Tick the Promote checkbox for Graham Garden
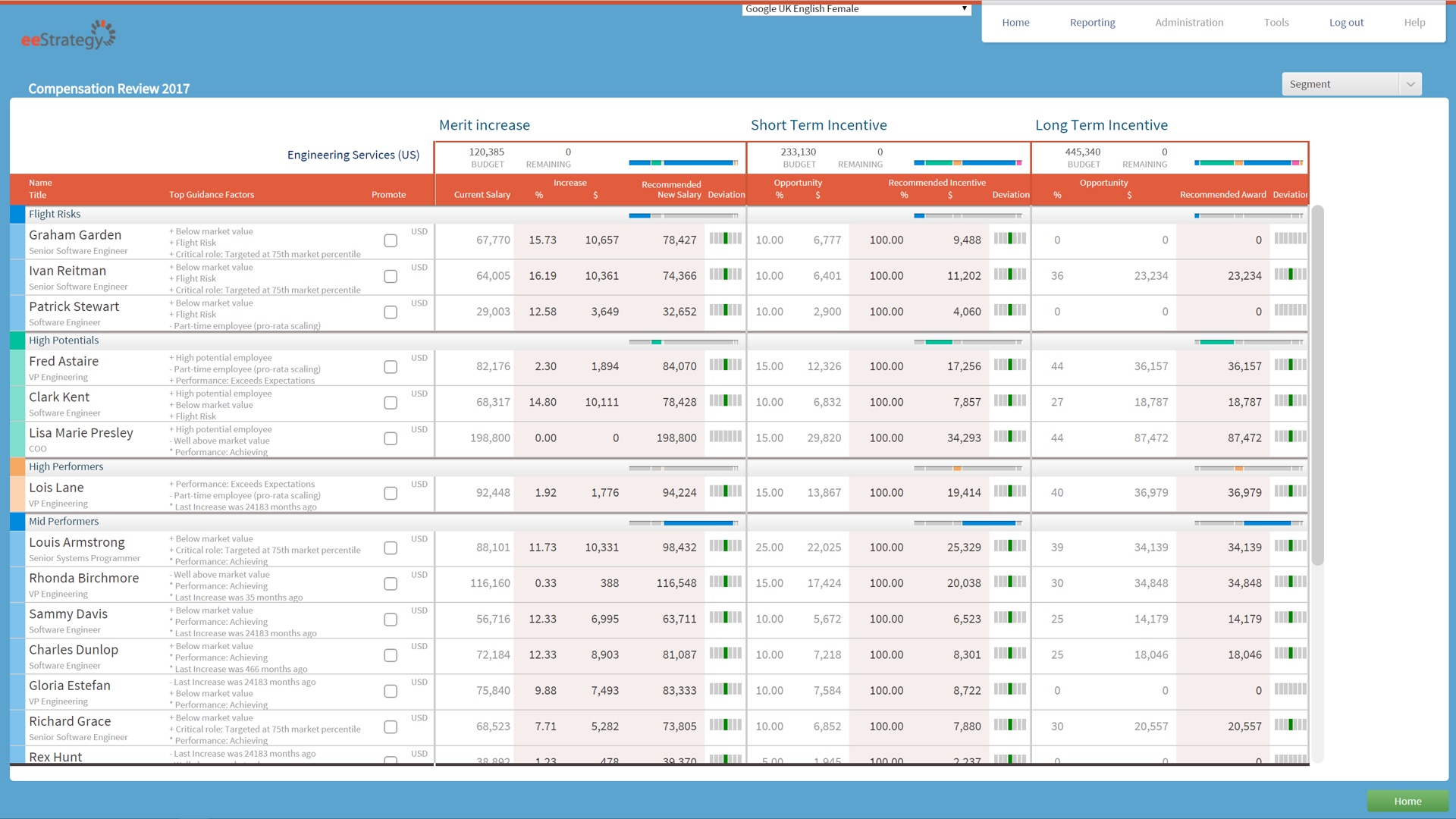Viewport: 1456px width, 819px height. coord(391,241)
